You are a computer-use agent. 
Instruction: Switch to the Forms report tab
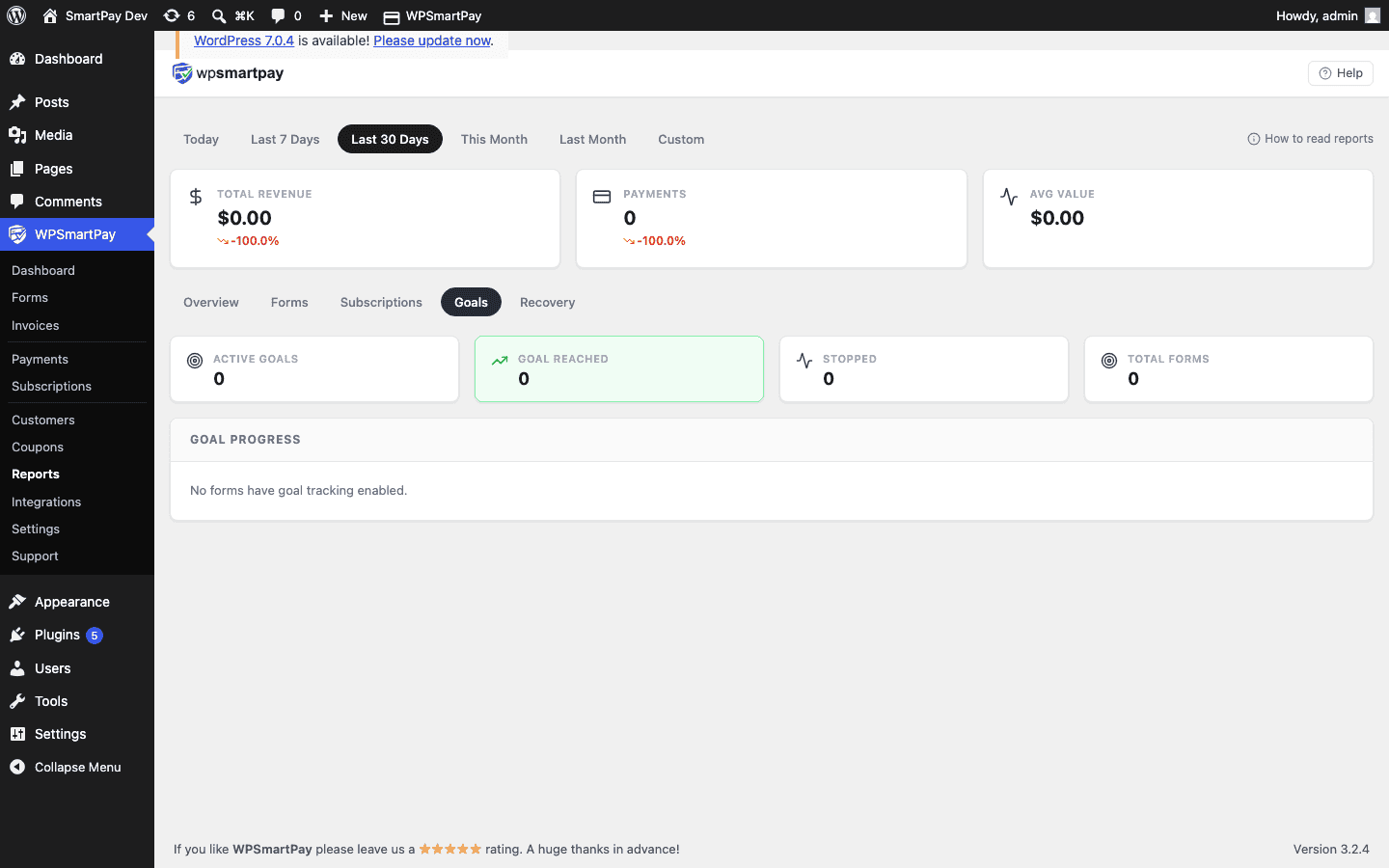(x=289, y=302)
